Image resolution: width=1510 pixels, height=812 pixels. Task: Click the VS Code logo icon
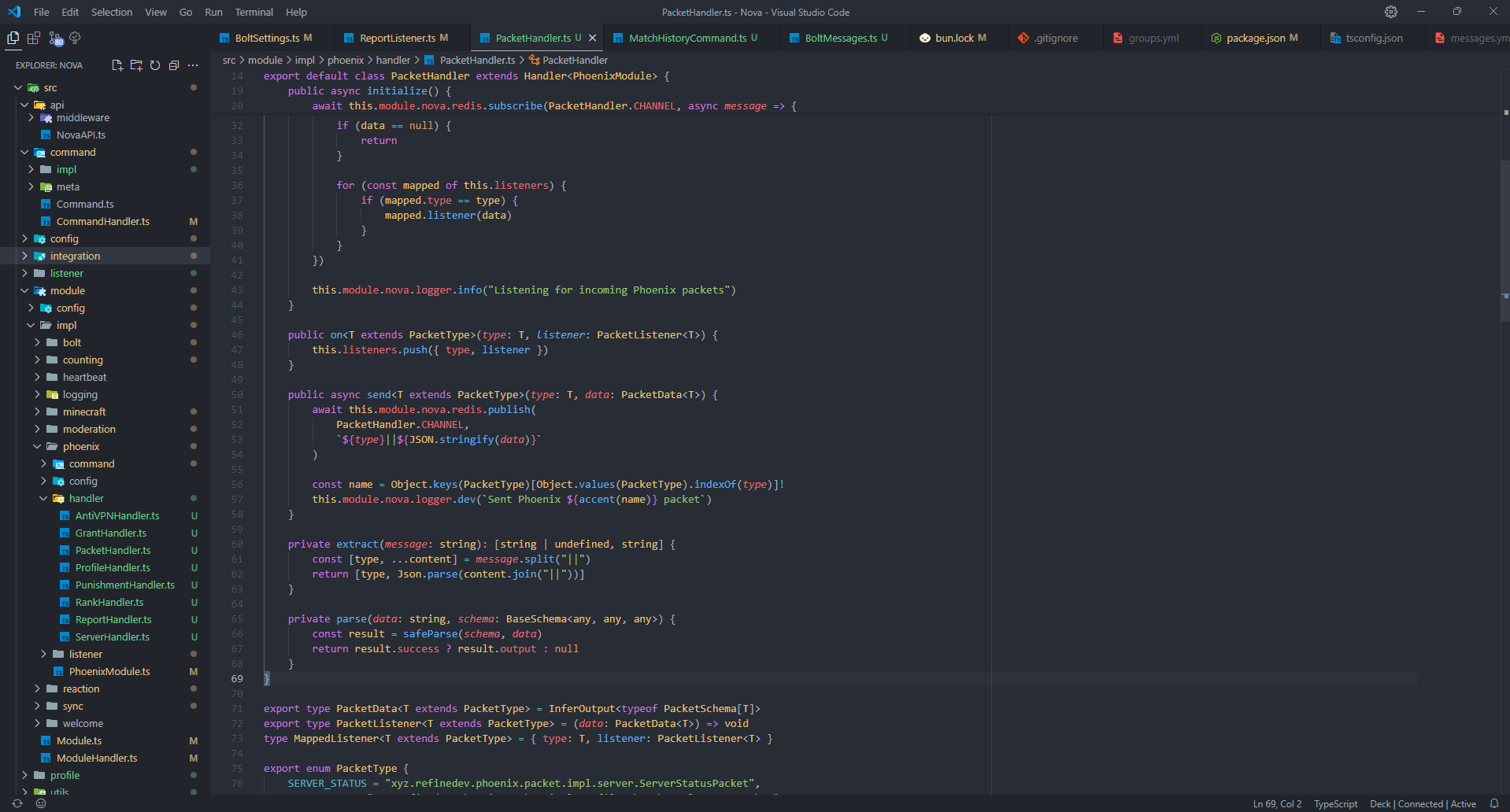[14, 12]
